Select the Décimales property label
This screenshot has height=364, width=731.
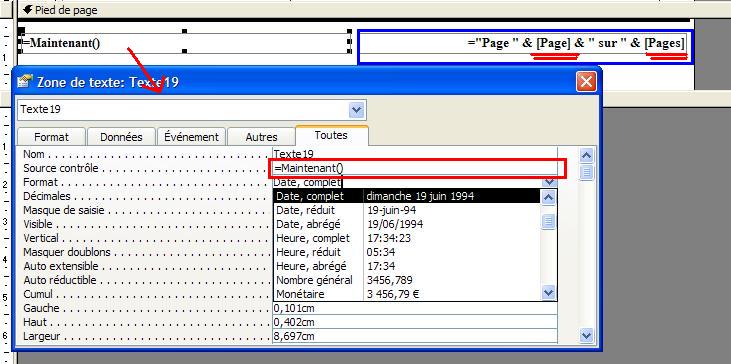click(47, 196)
